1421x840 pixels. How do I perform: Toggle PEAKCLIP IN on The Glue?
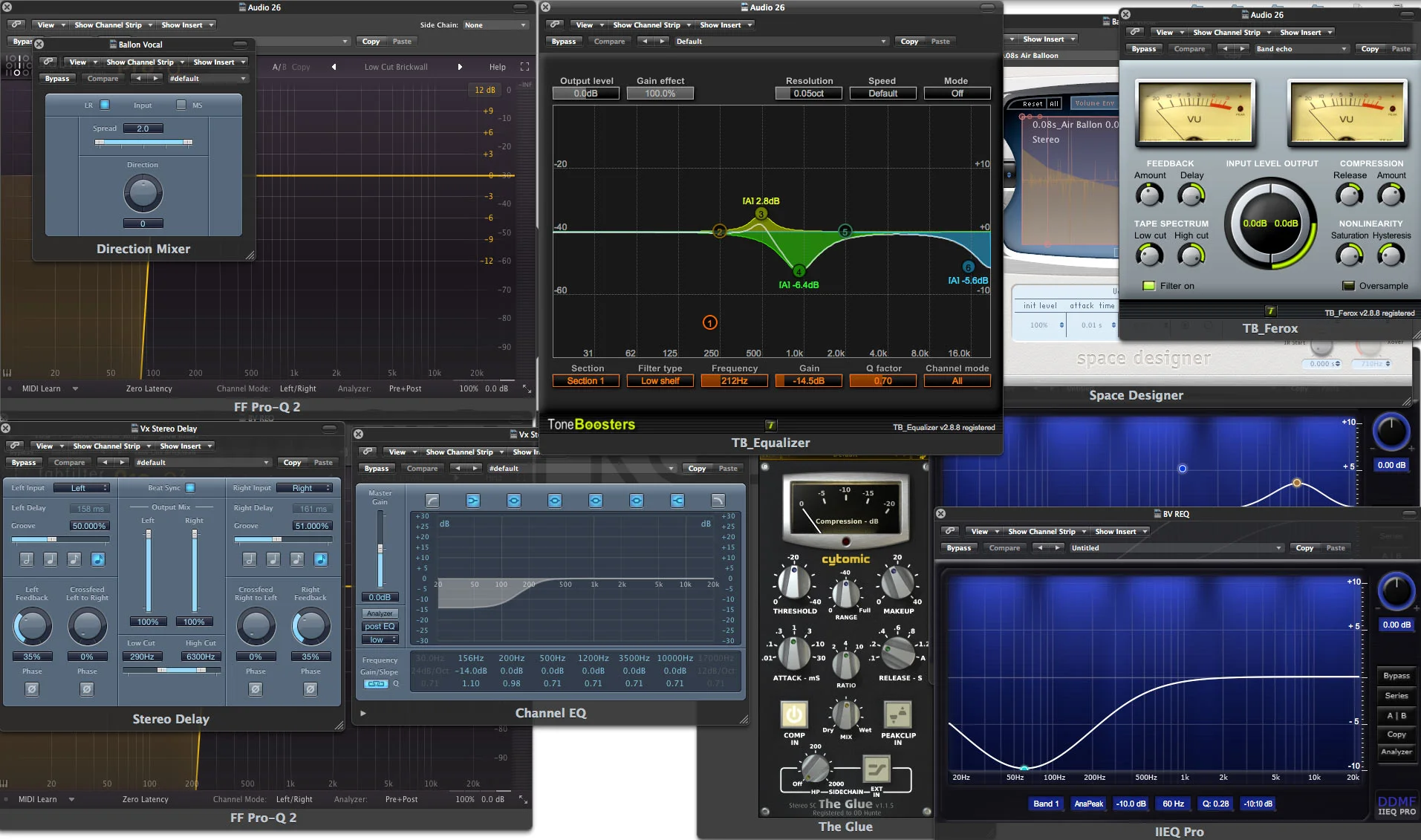click(x=898, y=715)
